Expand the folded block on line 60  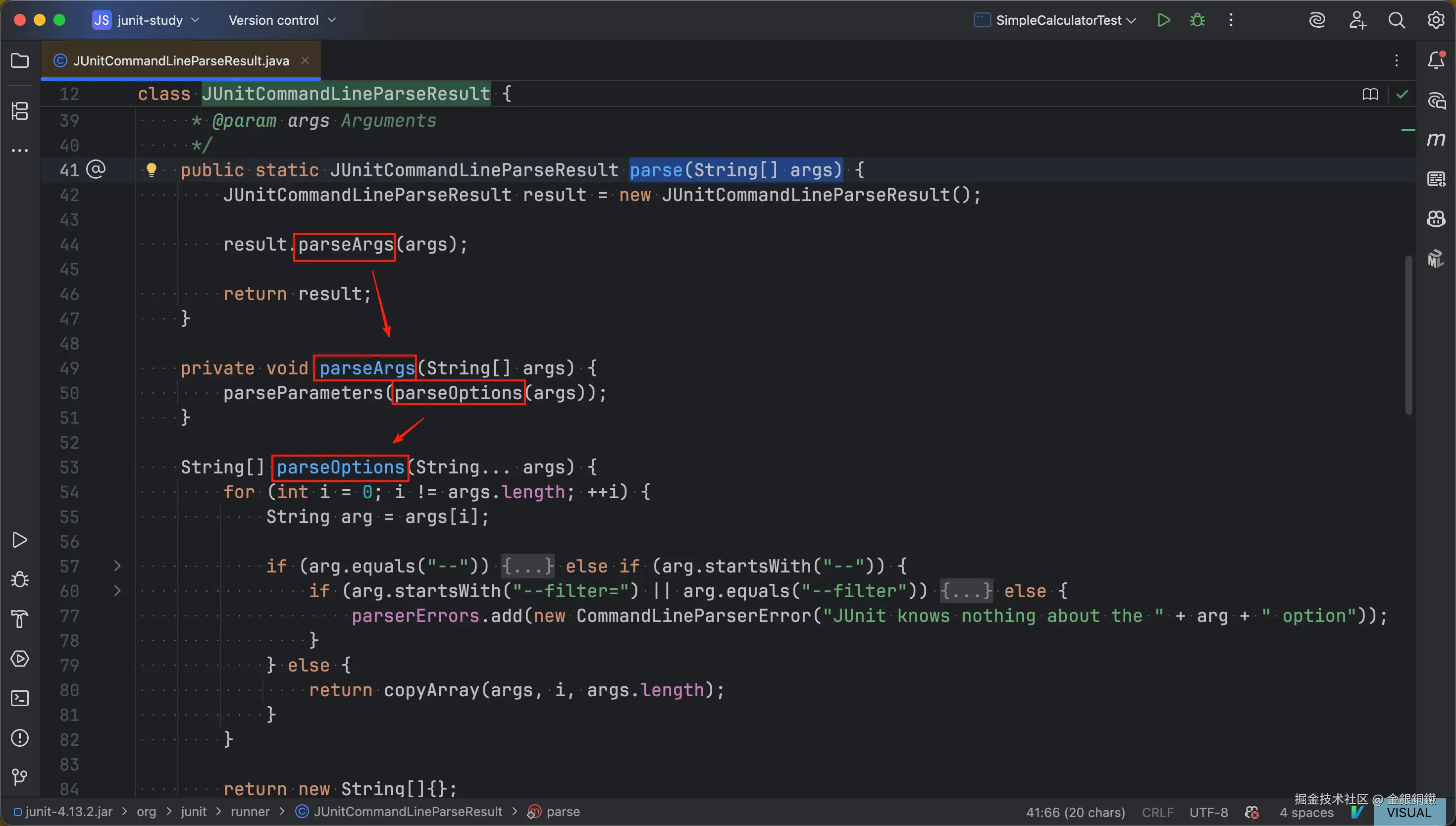pyautogui.click(x=117, y=591)
